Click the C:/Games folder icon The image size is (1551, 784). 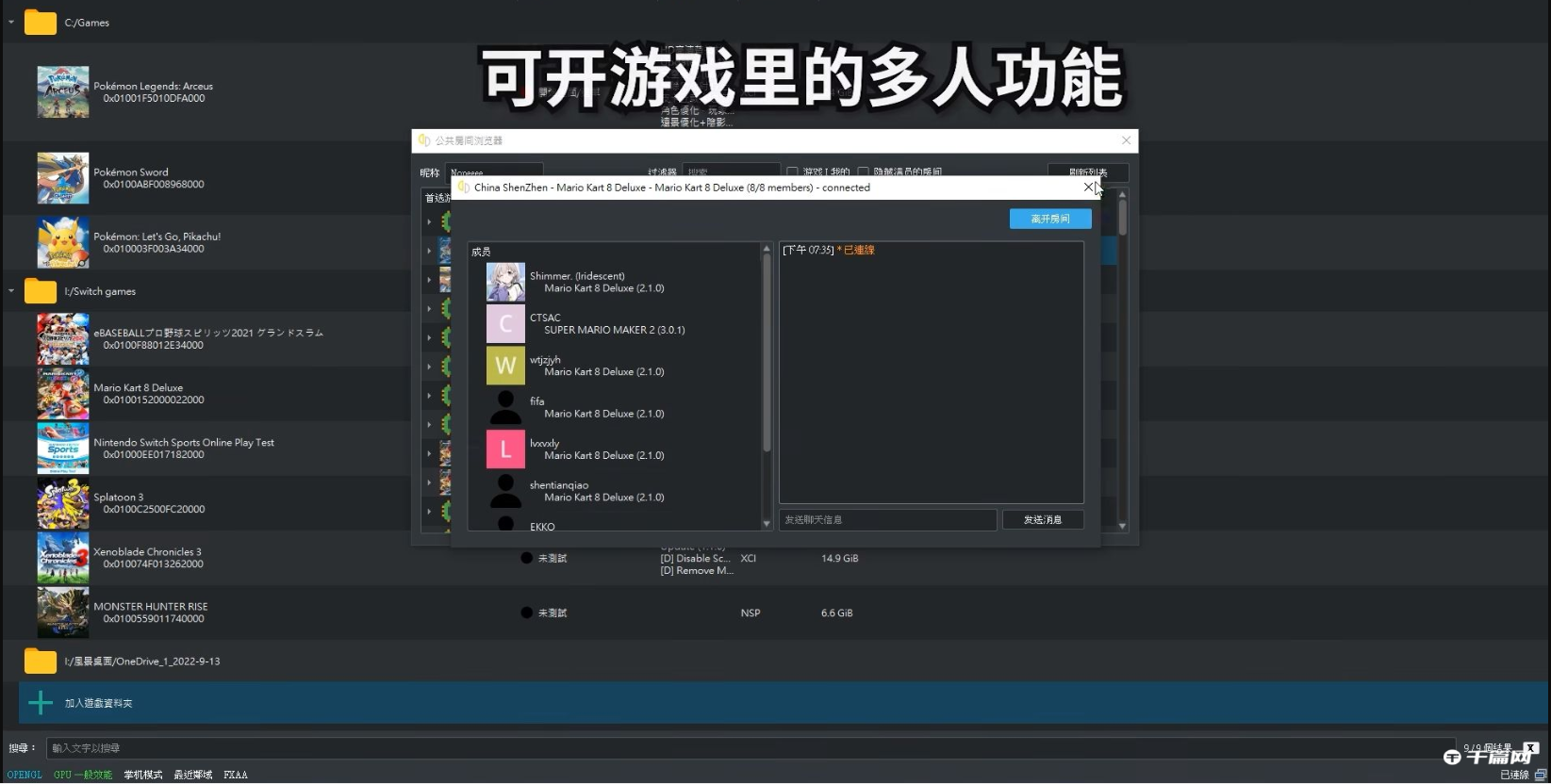point(41,22)
